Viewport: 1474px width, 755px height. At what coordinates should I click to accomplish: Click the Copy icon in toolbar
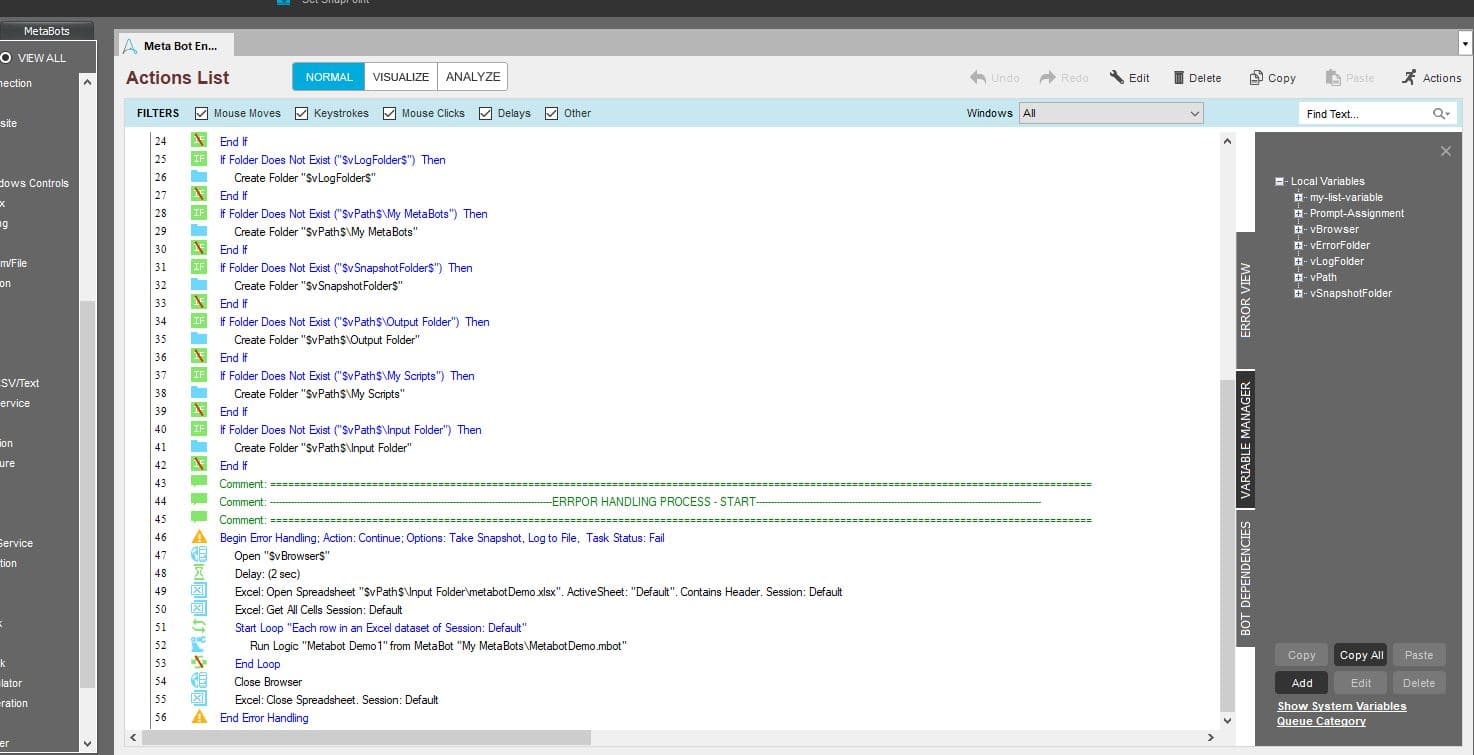click(x=1256, y=77)
